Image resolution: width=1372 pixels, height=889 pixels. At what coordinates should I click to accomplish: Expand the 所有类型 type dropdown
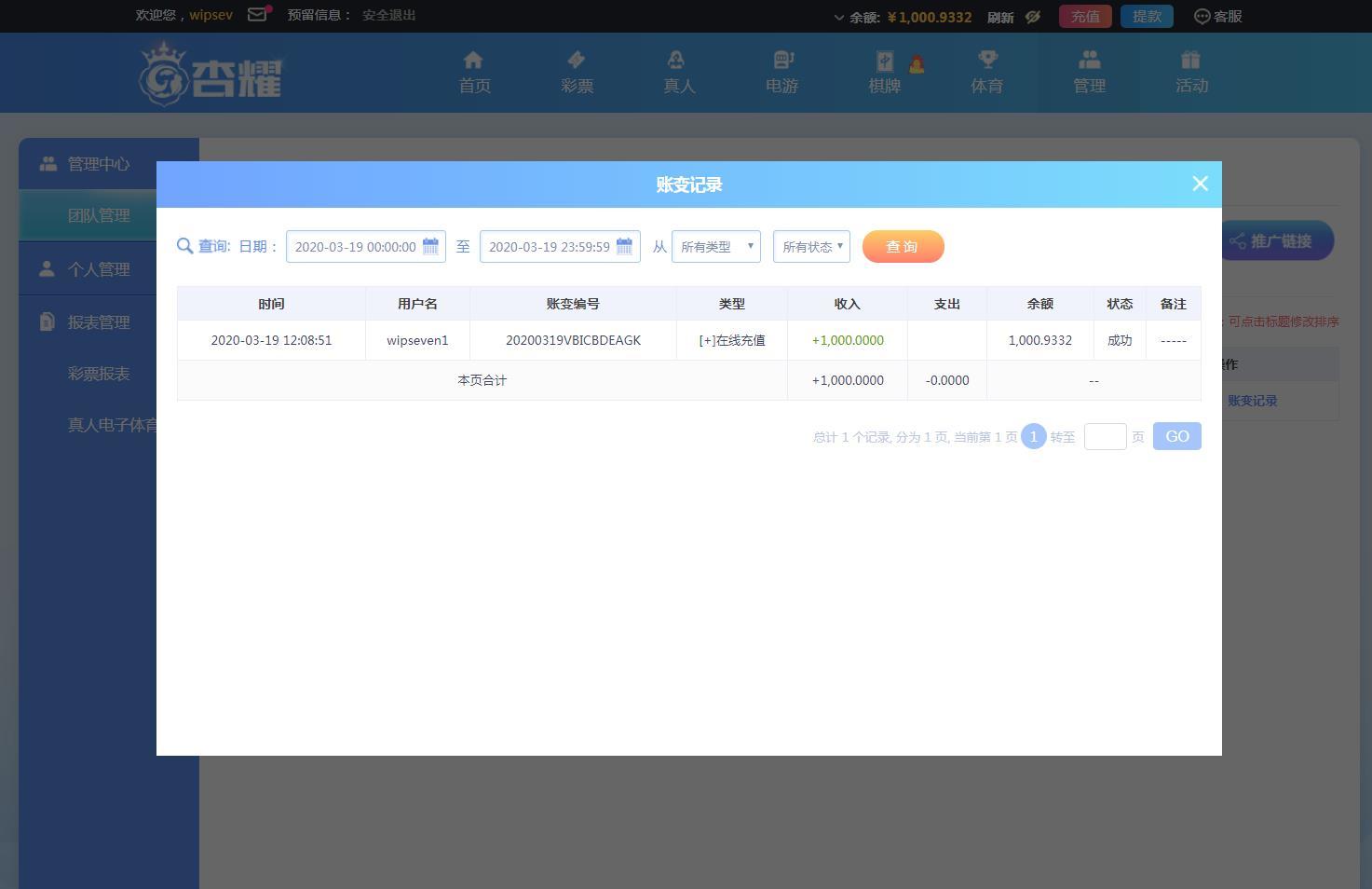tap(716, 247)
